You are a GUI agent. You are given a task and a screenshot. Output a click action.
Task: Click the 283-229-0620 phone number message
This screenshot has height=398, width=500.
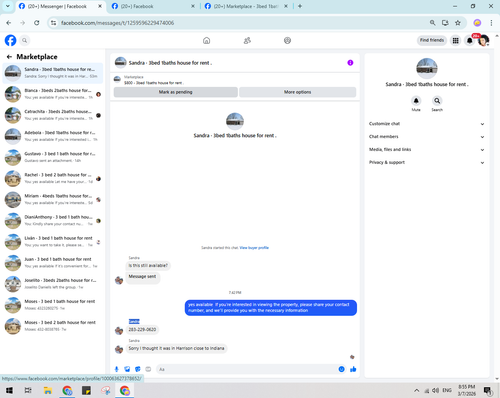[x=142, y=330]
